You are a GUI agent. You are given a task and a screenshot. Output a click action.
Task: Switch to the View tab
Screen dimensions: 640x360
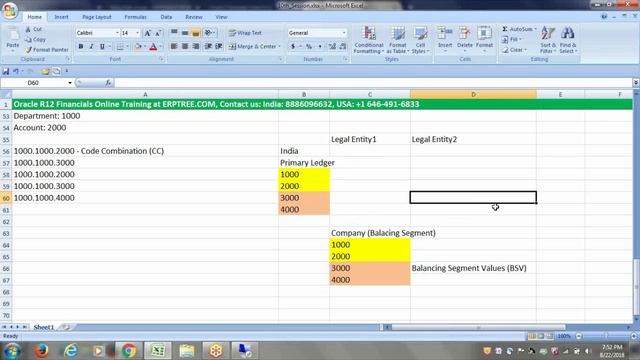[221, 17]
